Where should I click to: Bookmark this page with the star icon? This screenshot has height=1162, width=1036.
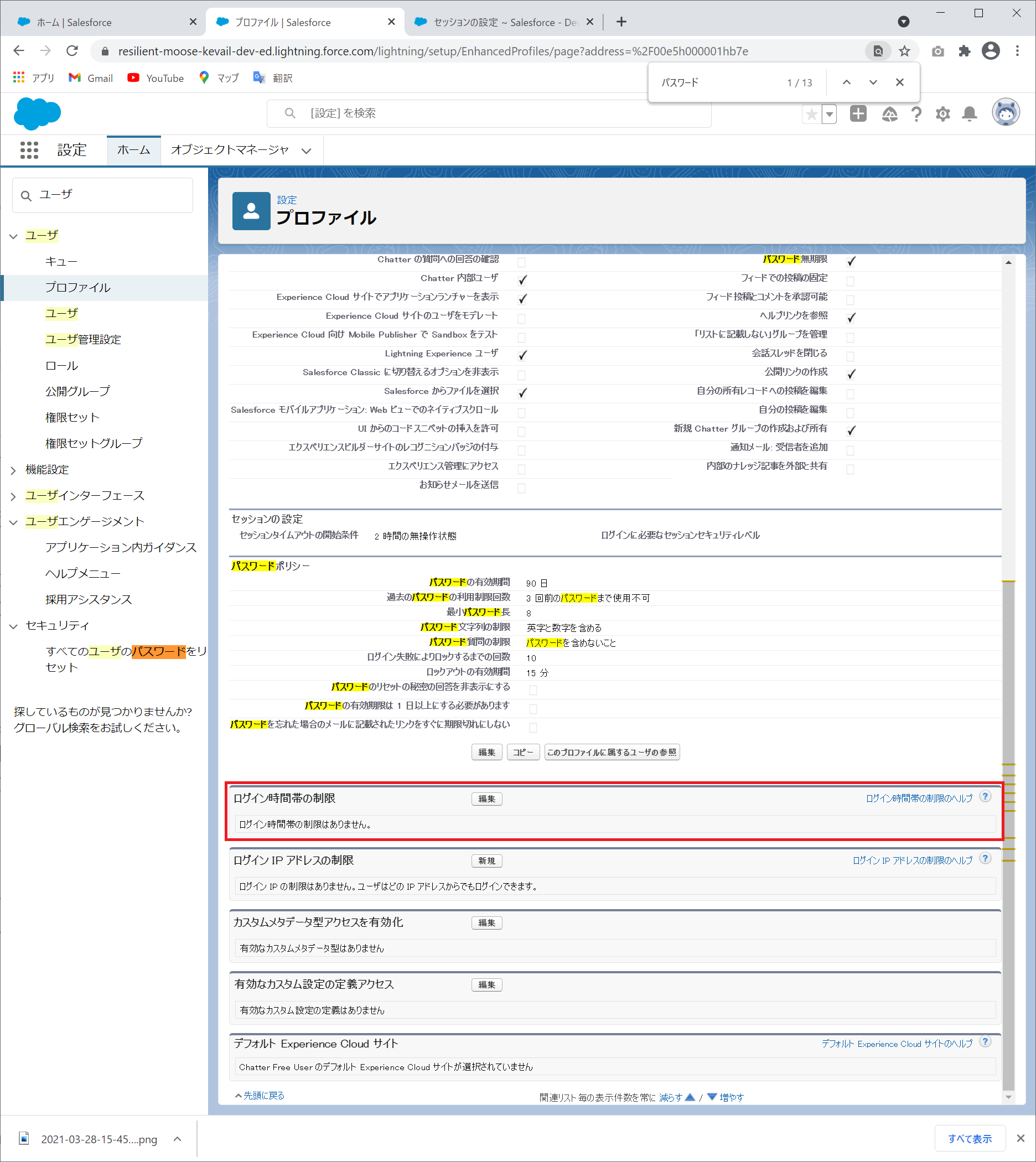(904, 52)
